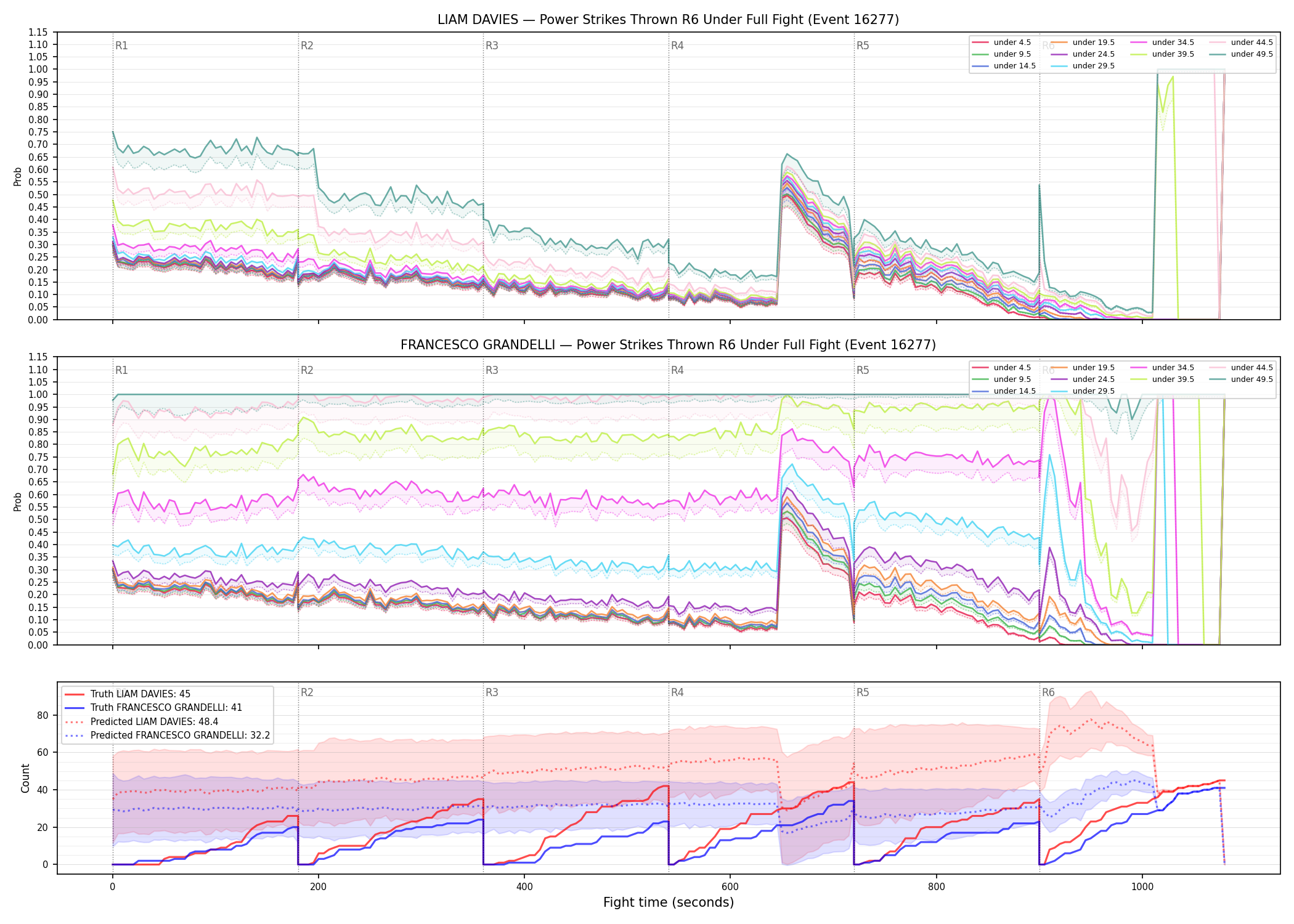Click R5 round marker in Count chart

coord(863,692)
